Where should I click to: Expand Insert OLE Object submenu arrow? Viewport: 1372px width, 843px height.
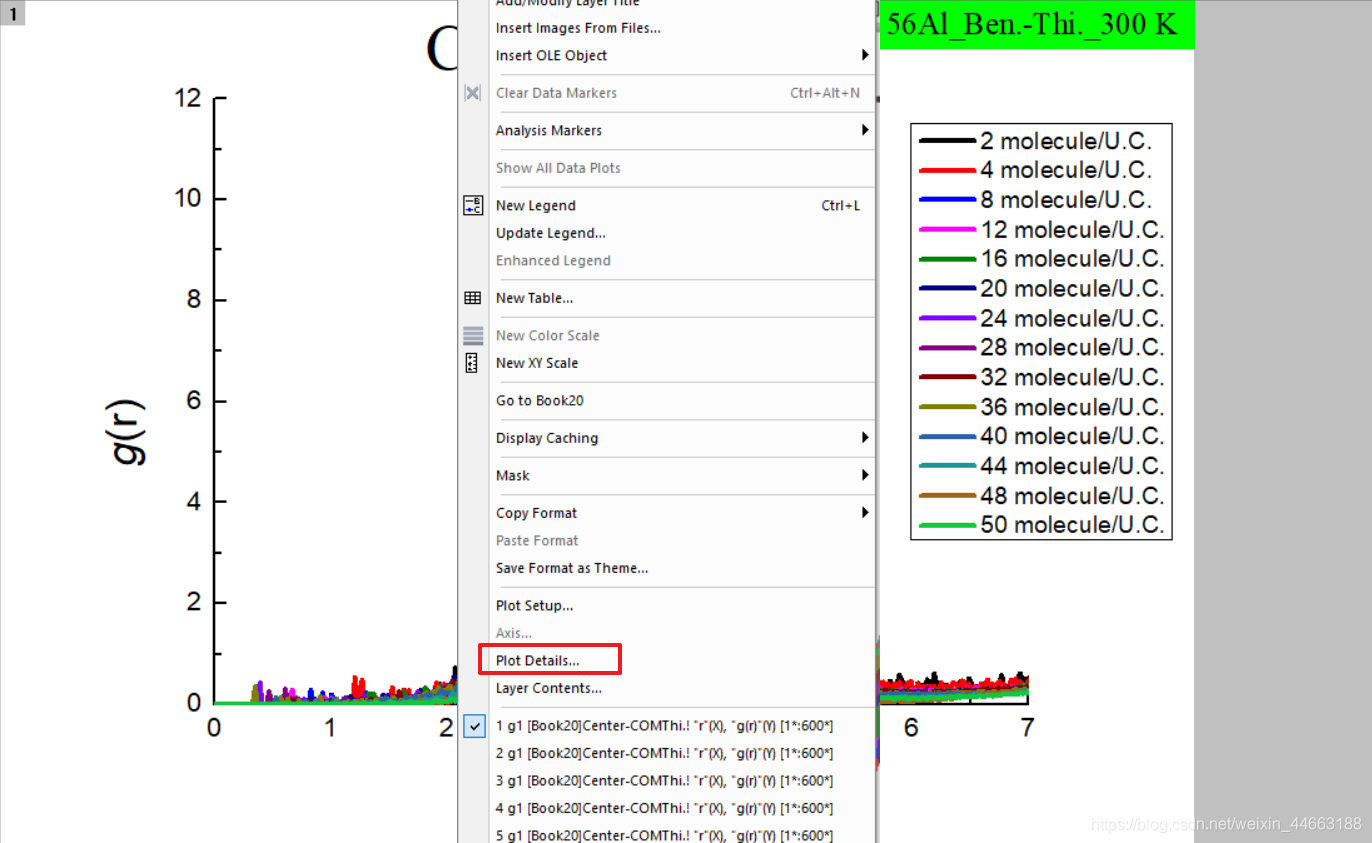click(865, 55)
